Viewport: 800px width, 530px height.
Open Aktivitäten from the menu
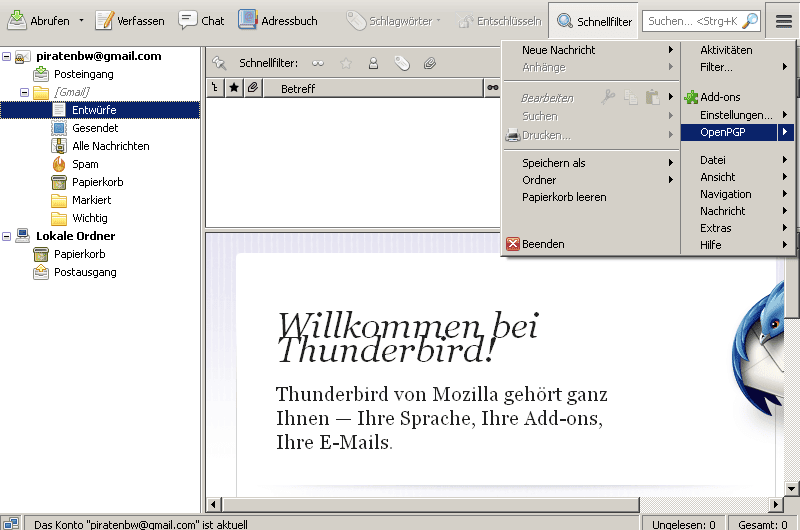pyautogui.click(x=738, y=50)
